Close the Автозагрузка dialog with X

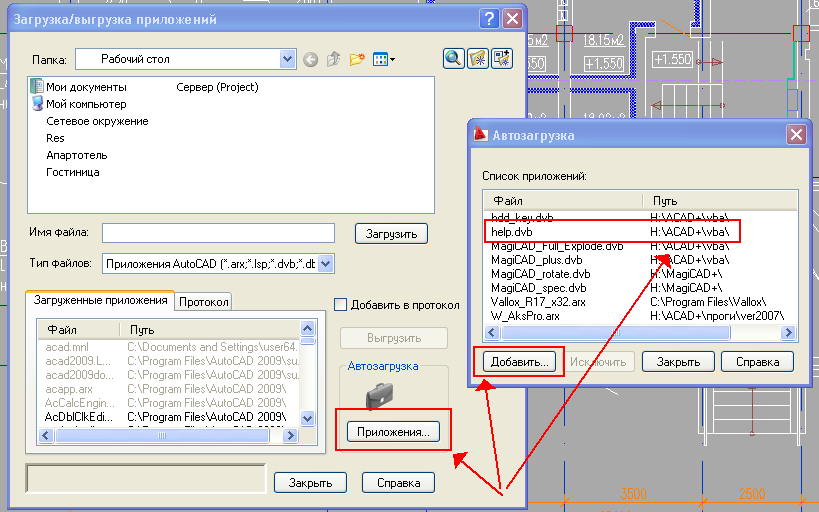click(x=796, y=135)
